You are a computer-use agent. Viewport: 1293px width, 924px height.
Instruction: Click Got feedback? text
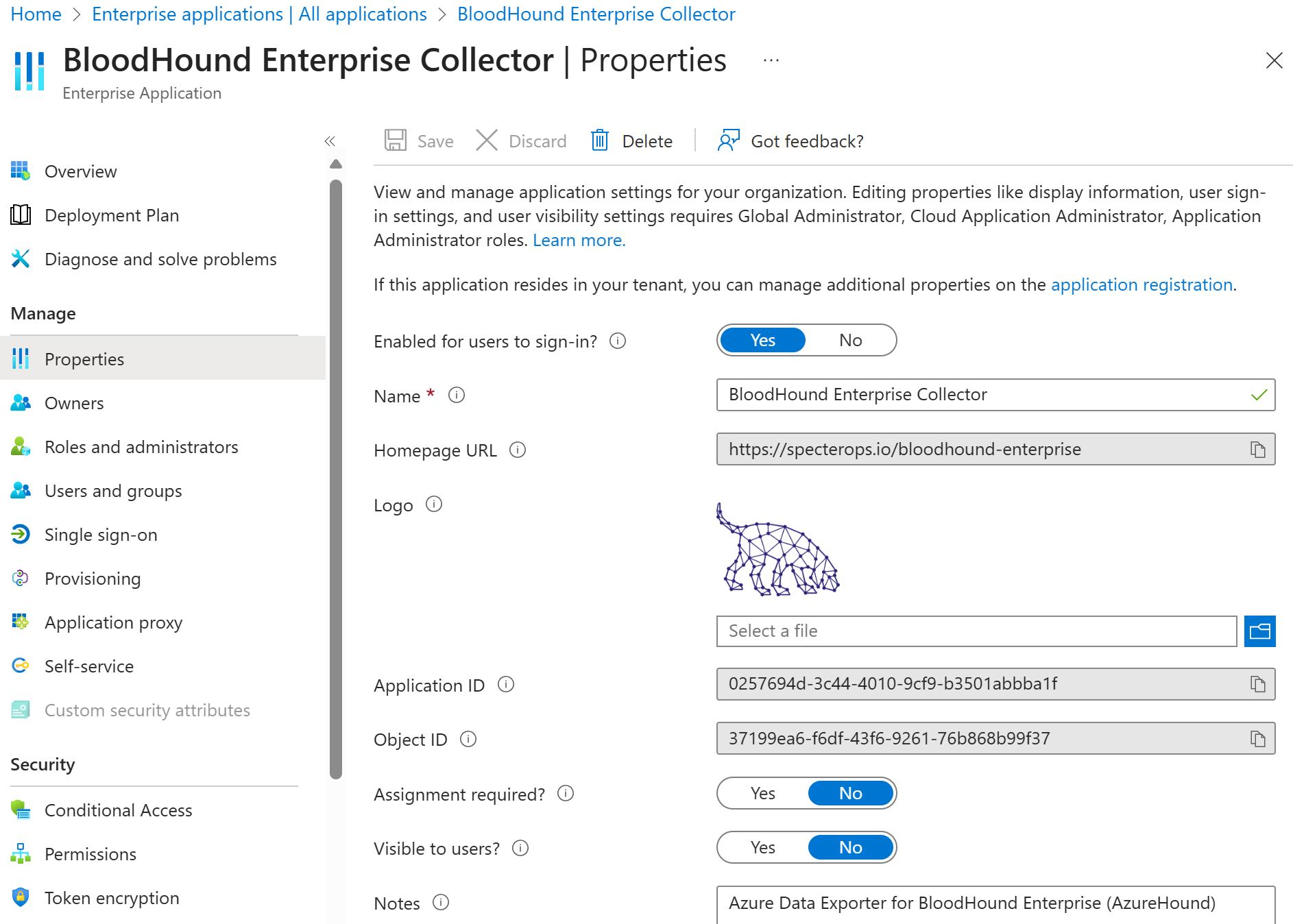[x=807, y=141]
